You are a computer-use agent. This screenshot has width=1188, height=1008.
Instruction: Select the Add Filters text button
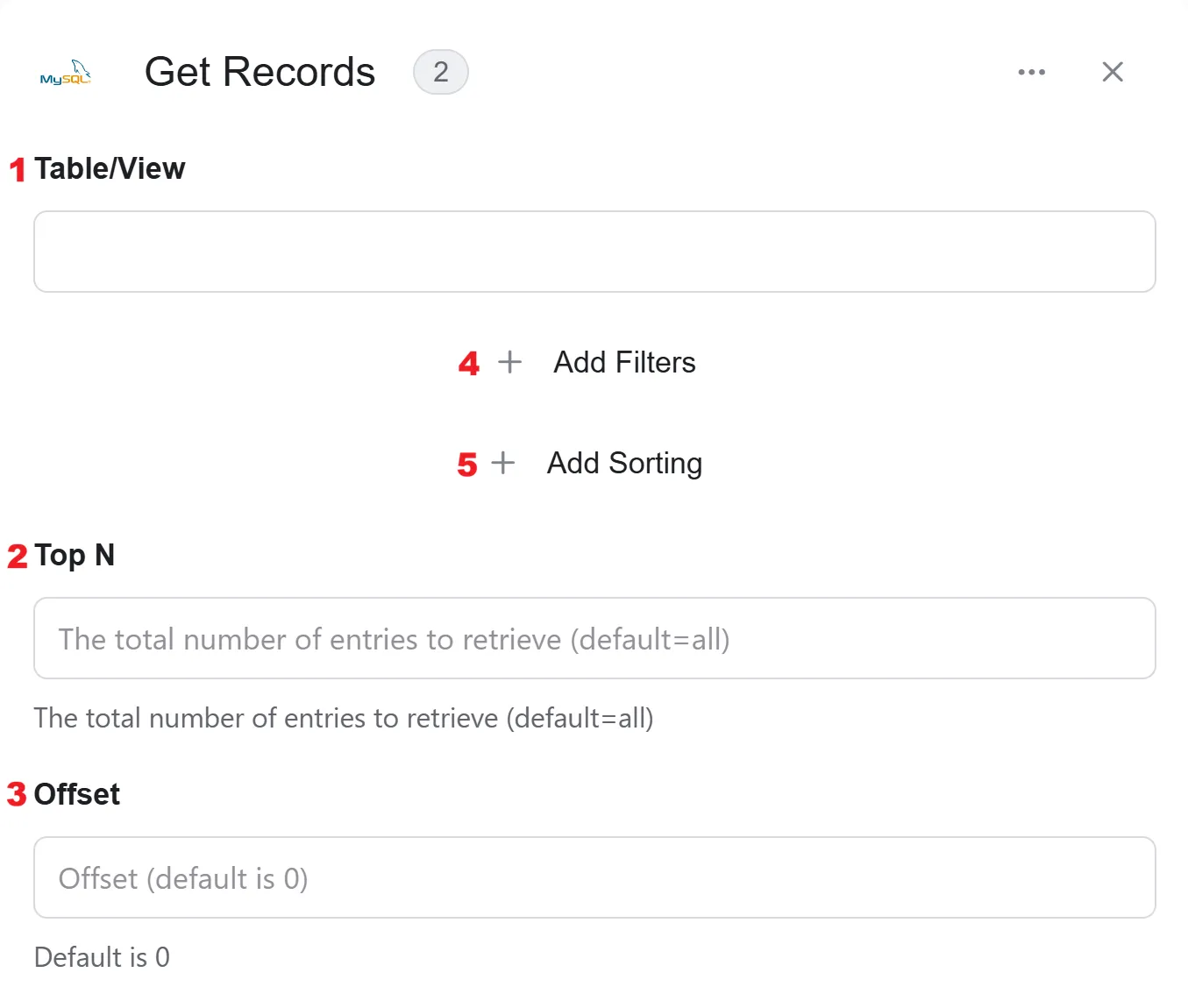(624, 363)
